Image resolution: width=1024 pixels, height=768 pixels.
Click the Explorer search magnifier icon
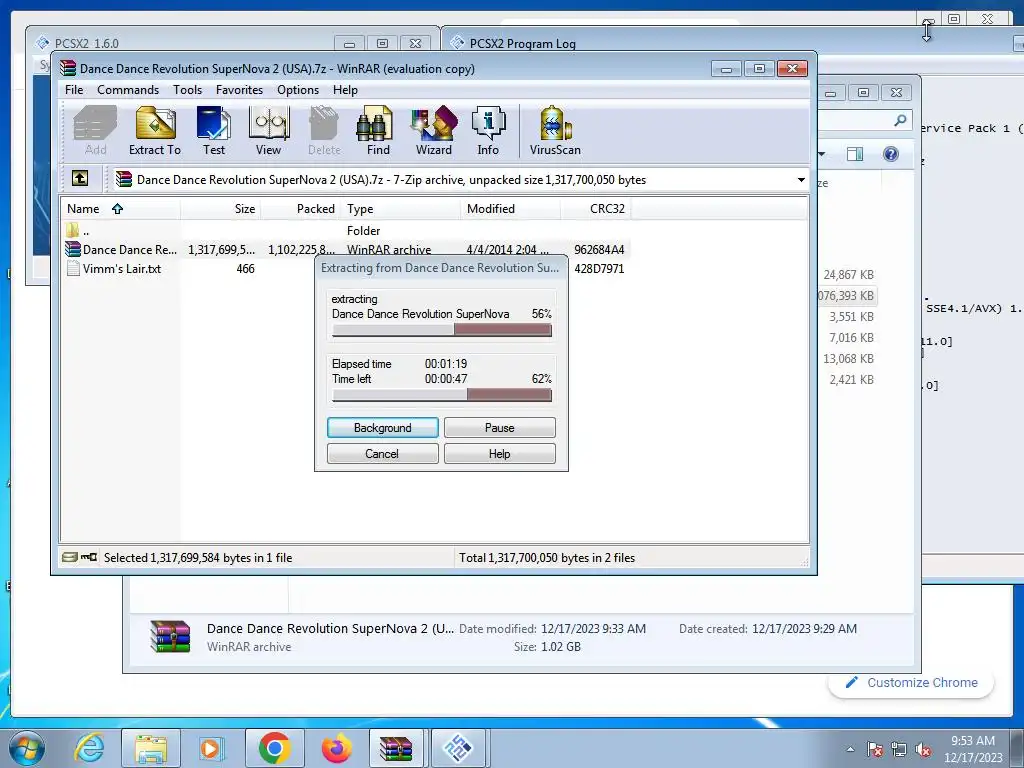[x=900, y=120]
